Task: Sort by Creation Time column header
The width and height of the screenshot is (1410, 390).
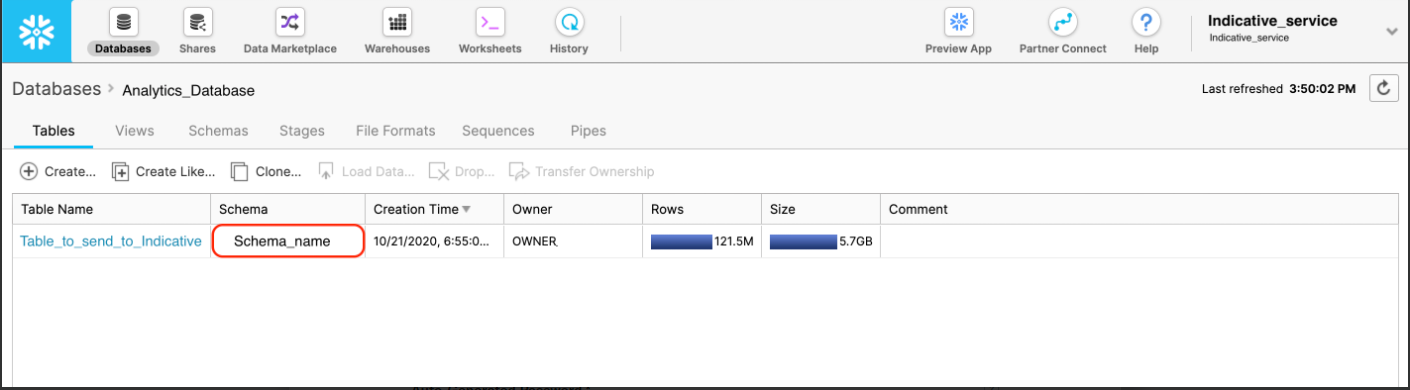Action: point(435,209)
